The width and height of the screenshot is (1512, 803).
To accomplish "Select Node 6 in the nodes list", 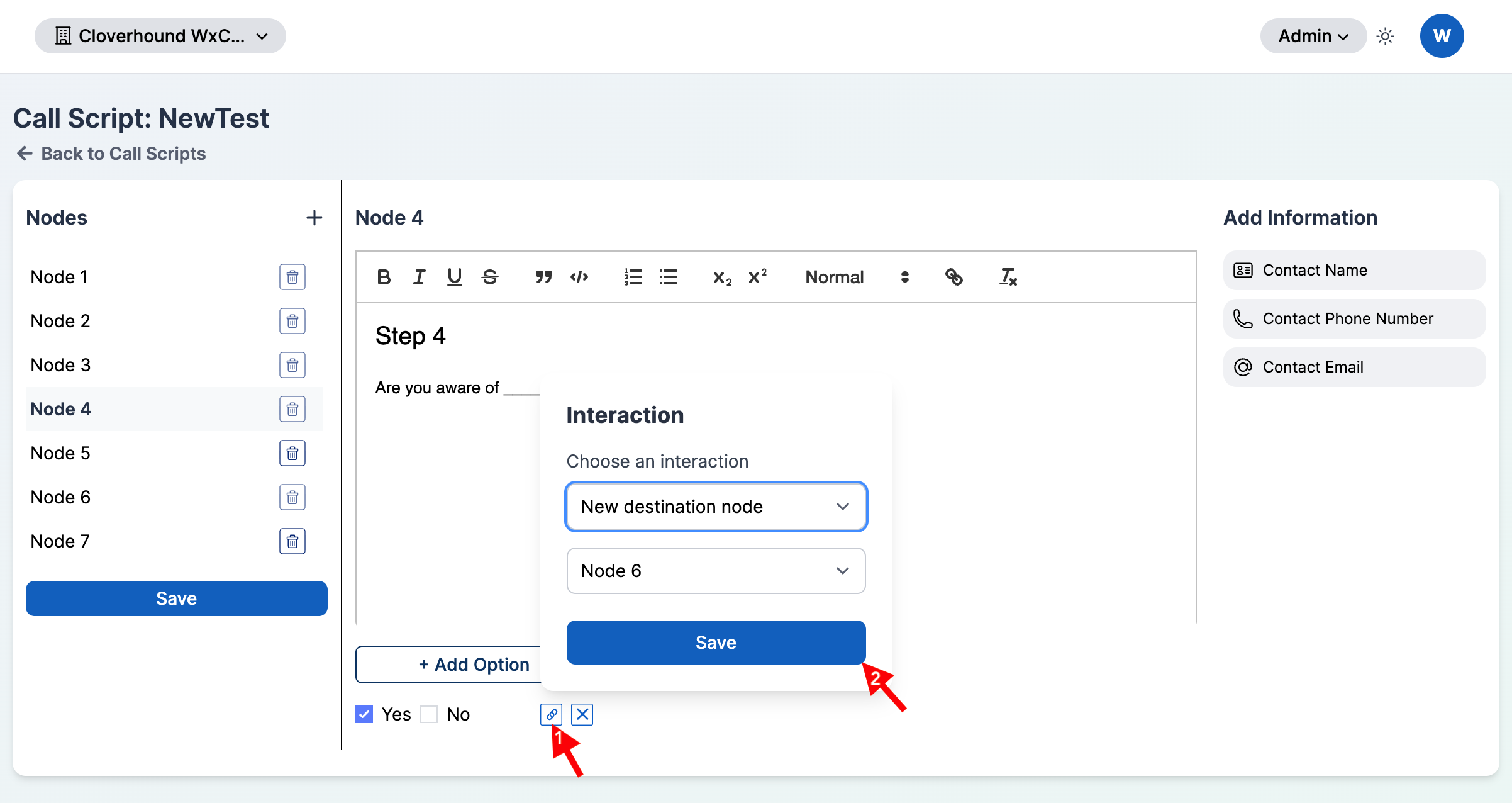I will (x=61, y=497).
